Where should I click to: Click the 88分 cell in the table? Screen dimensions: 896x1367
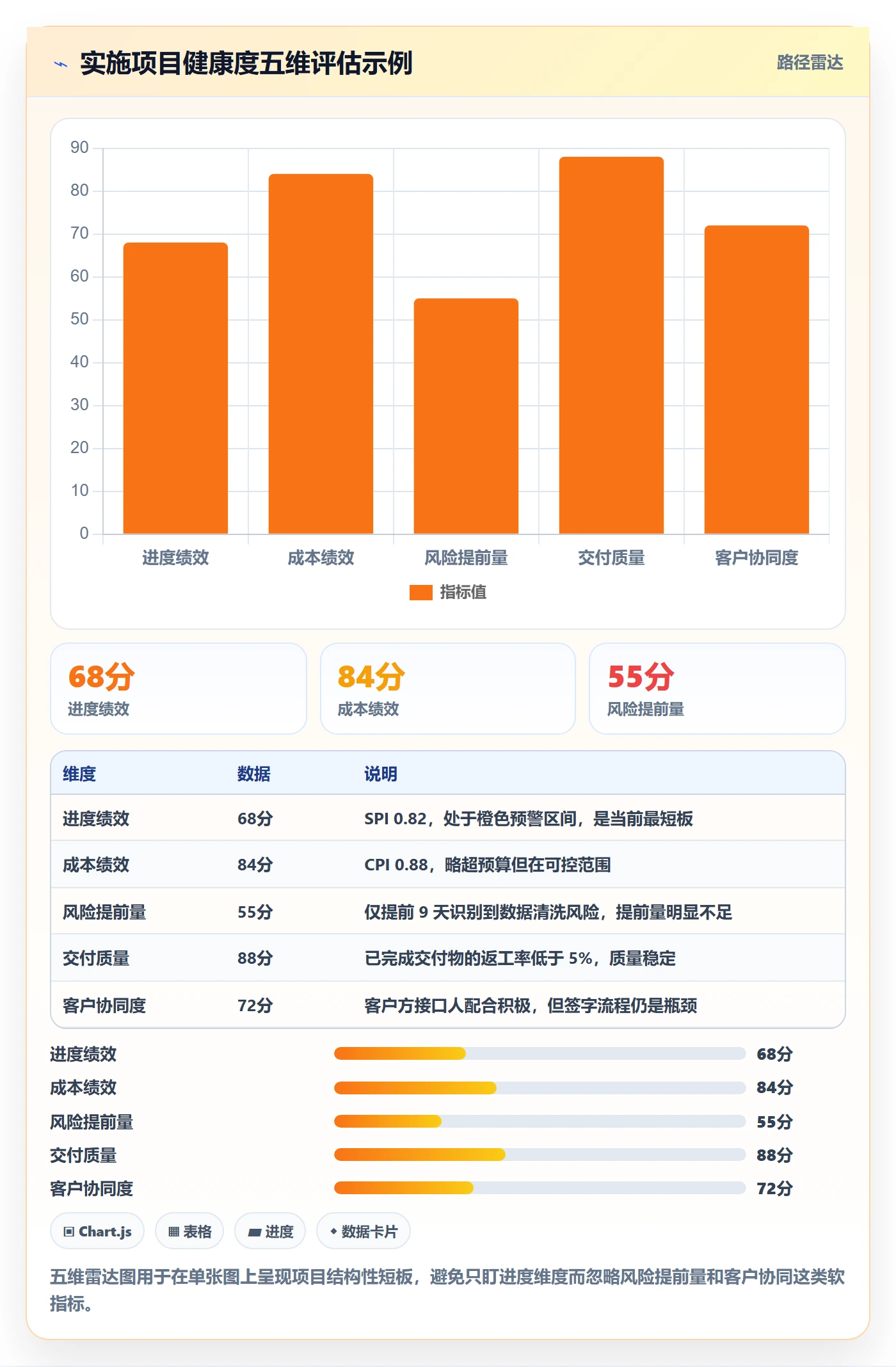coord(255,958)
